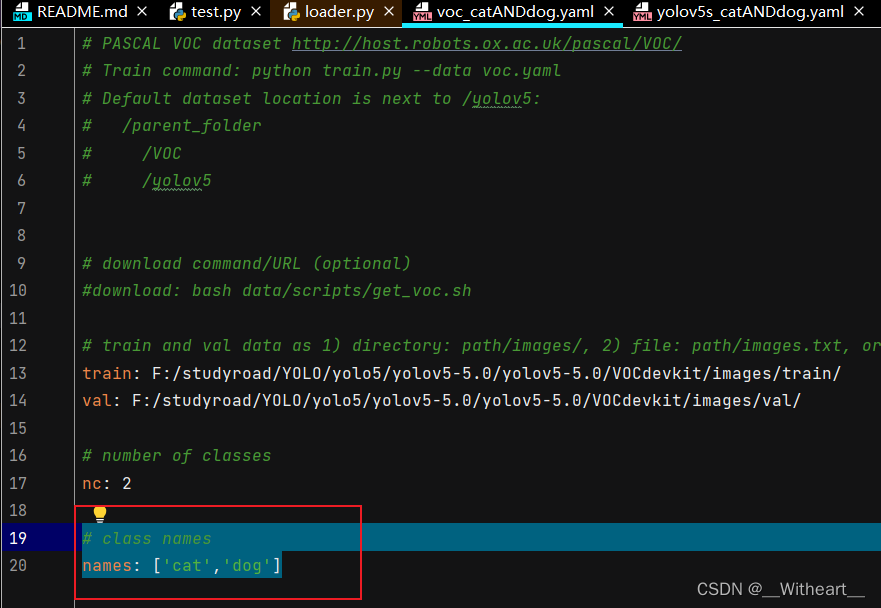Click the 'train and val data' comment line
The height and width of the screenshot is (608, 881).
click(482, 346)
